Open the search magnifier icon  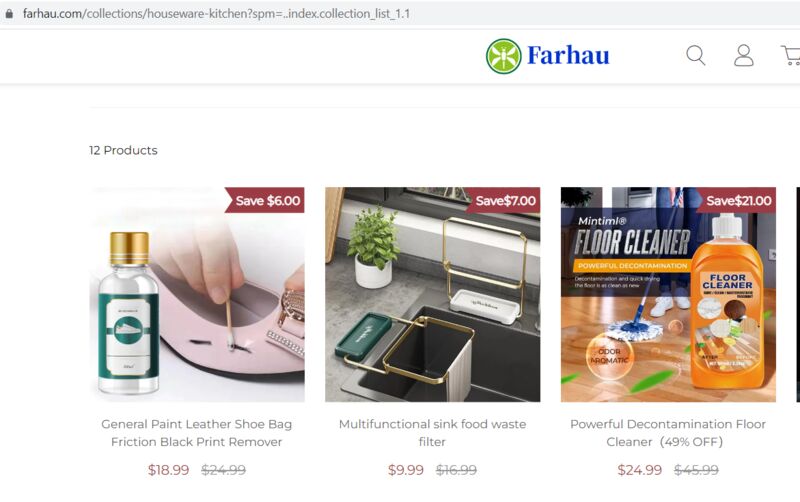(695, 55)
